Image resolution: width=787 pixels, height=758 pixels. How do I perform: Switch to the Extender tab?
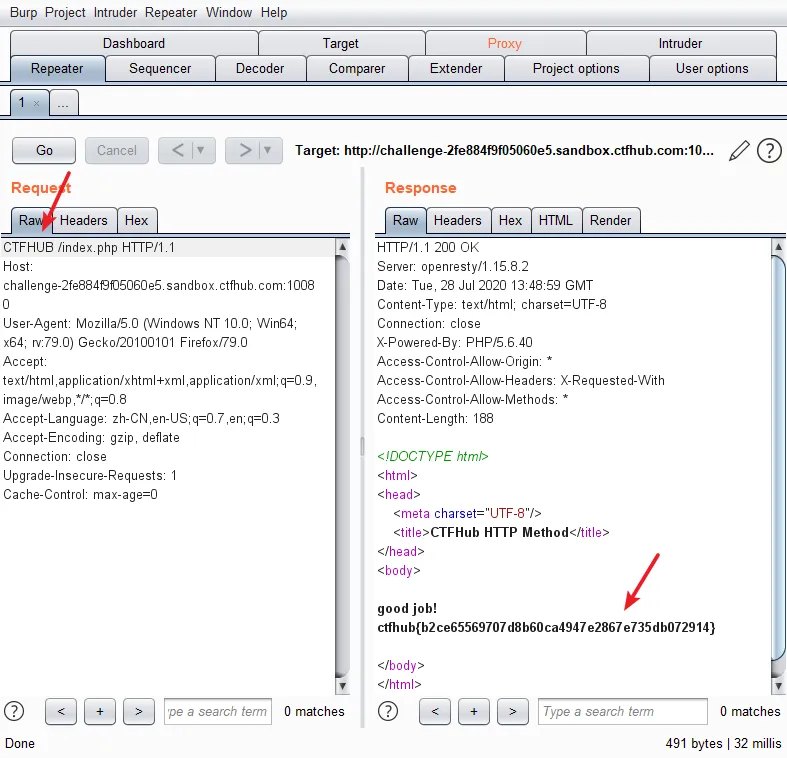point(456,68)
